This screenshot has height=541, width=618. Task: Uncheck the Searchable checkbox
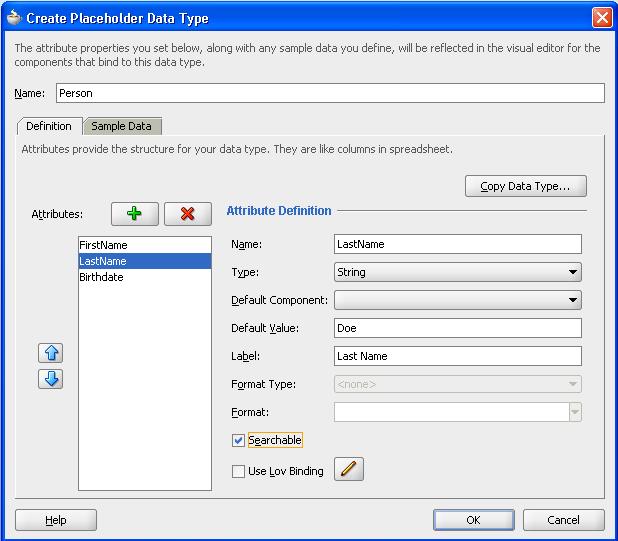(238, 440)
